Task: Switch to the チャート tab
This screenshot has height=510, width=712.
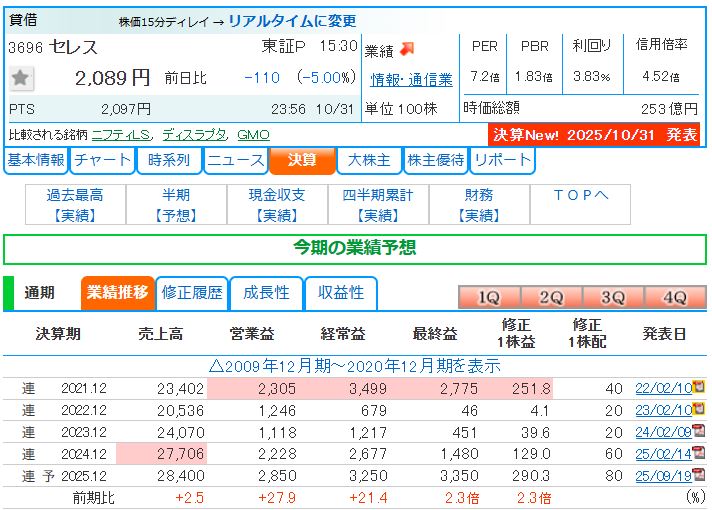Action: pos(102,161)
